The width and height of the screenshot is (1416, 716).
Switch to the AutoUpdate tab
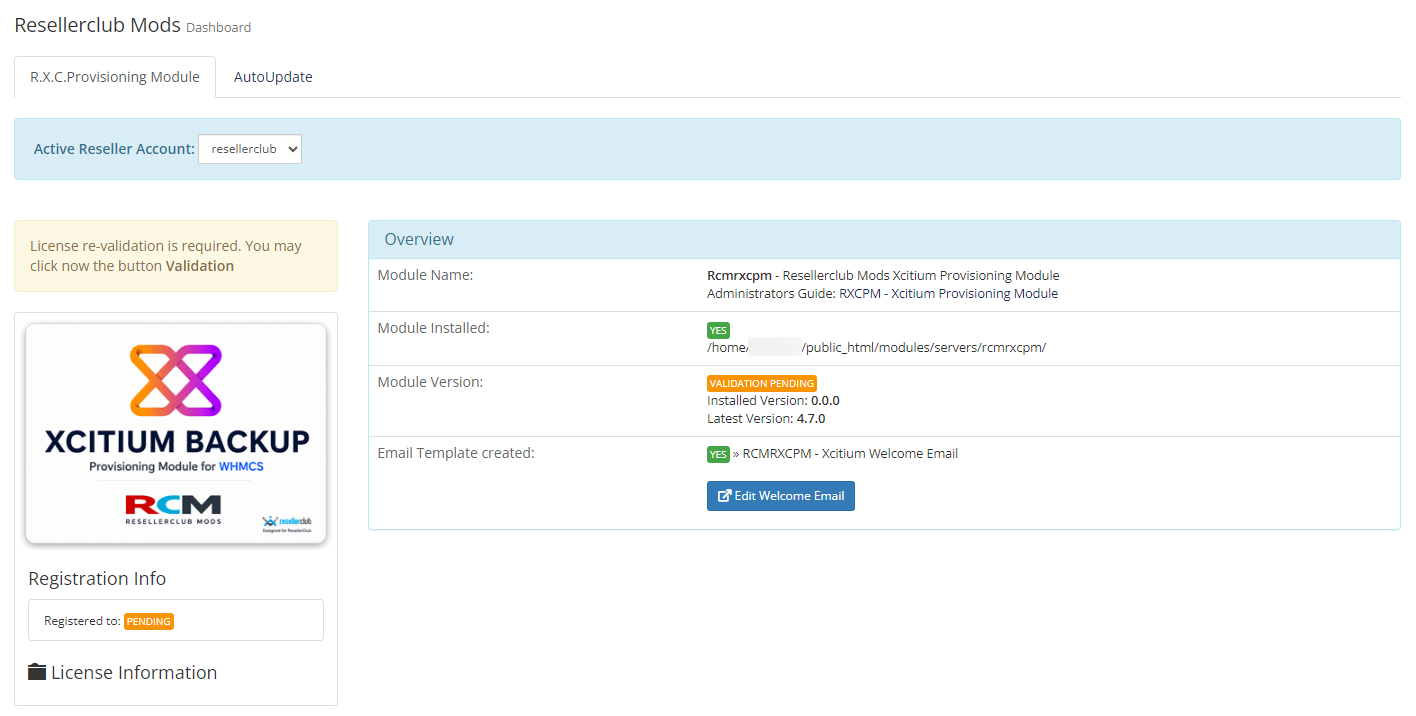coord(273,77)
